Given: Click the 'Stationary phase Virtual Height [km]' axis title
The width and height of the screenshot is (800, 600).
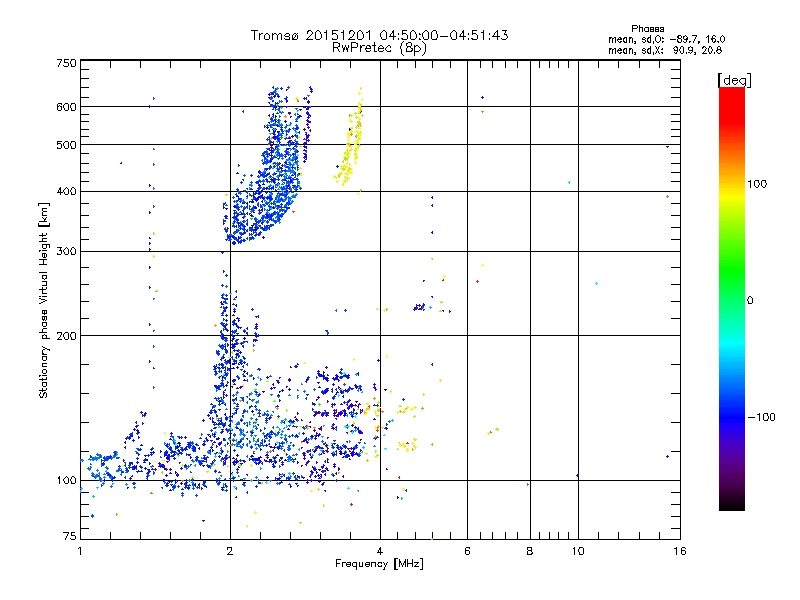Looking at the screenshot, I should [x=44, y=301].
